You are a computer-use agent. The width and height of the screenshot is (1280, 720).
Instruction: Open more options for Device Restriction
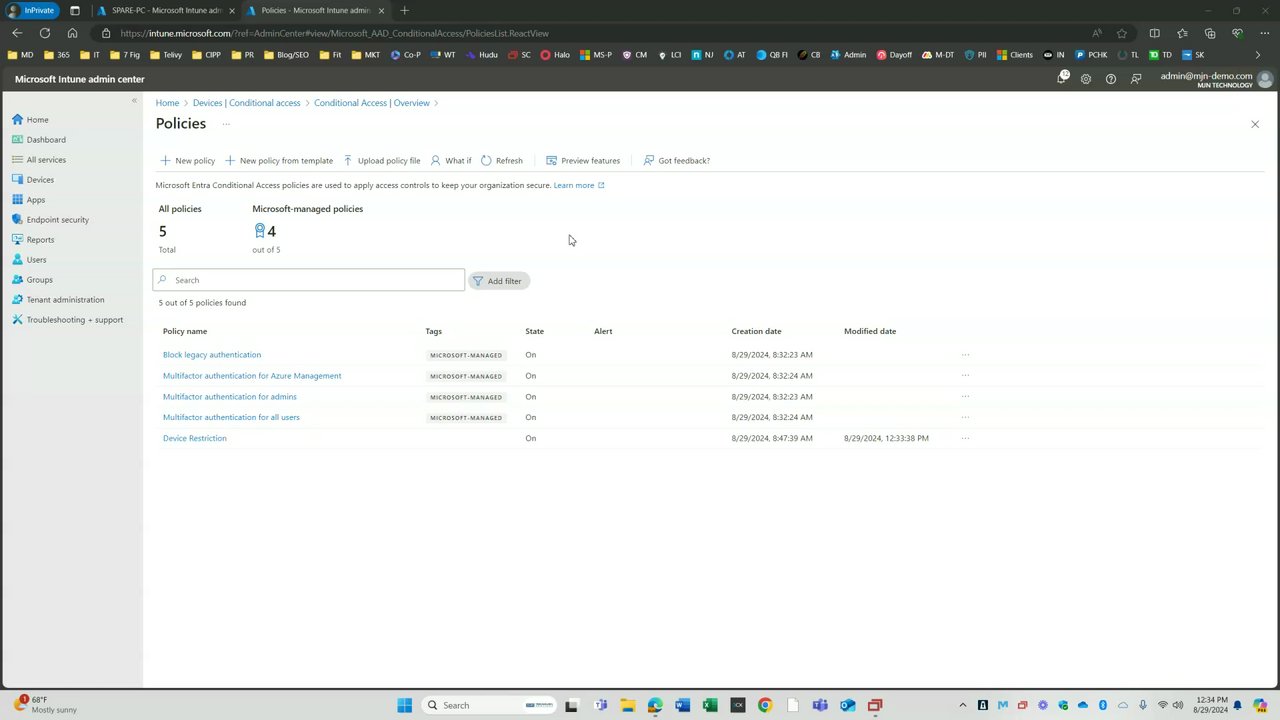965,438
